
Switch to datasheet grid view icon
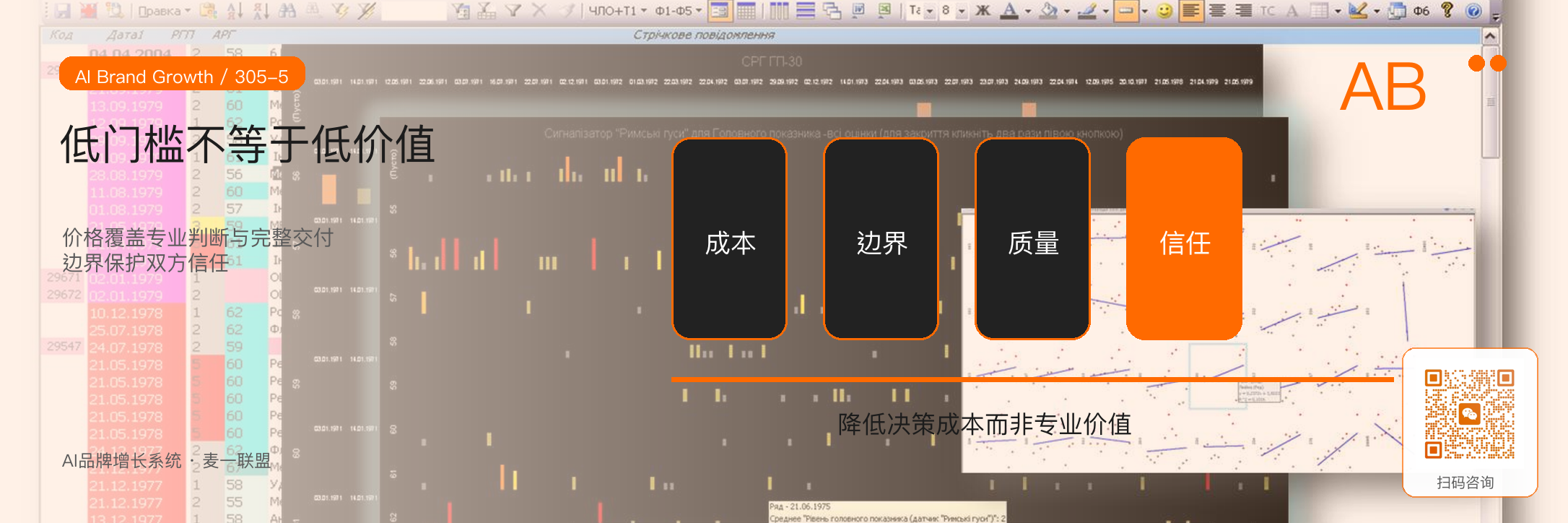point(746,11)
